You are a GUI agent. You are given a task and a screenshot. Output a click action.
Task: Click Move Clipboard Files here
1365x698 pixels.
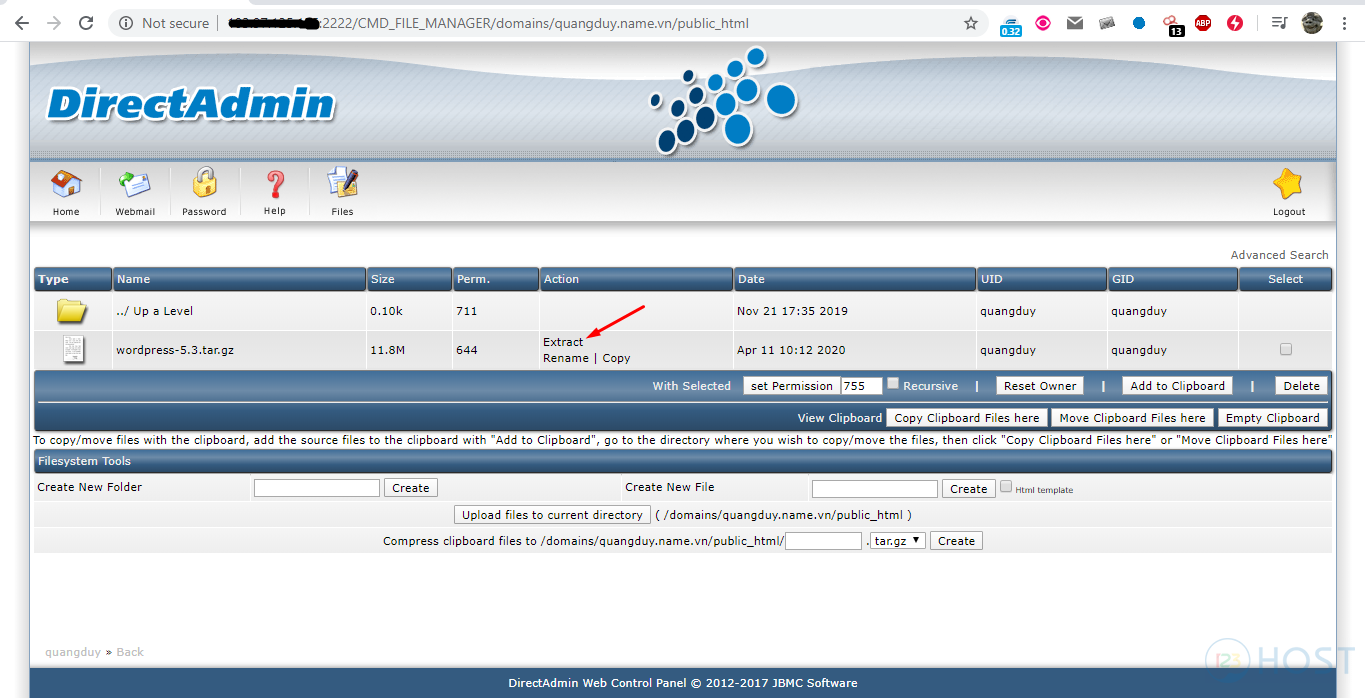coord(1132,418)
